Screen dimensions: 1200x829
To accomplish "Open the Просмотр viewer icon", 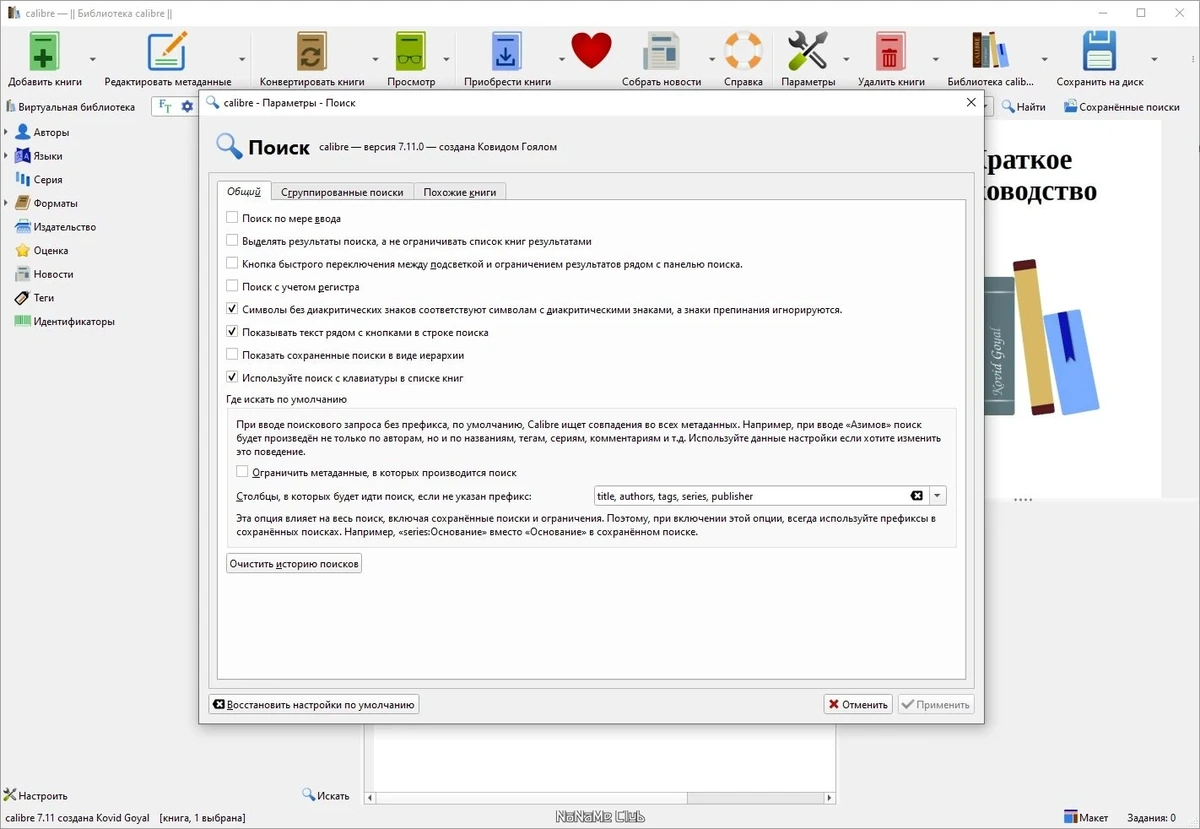I will click(x=411, y=51).
